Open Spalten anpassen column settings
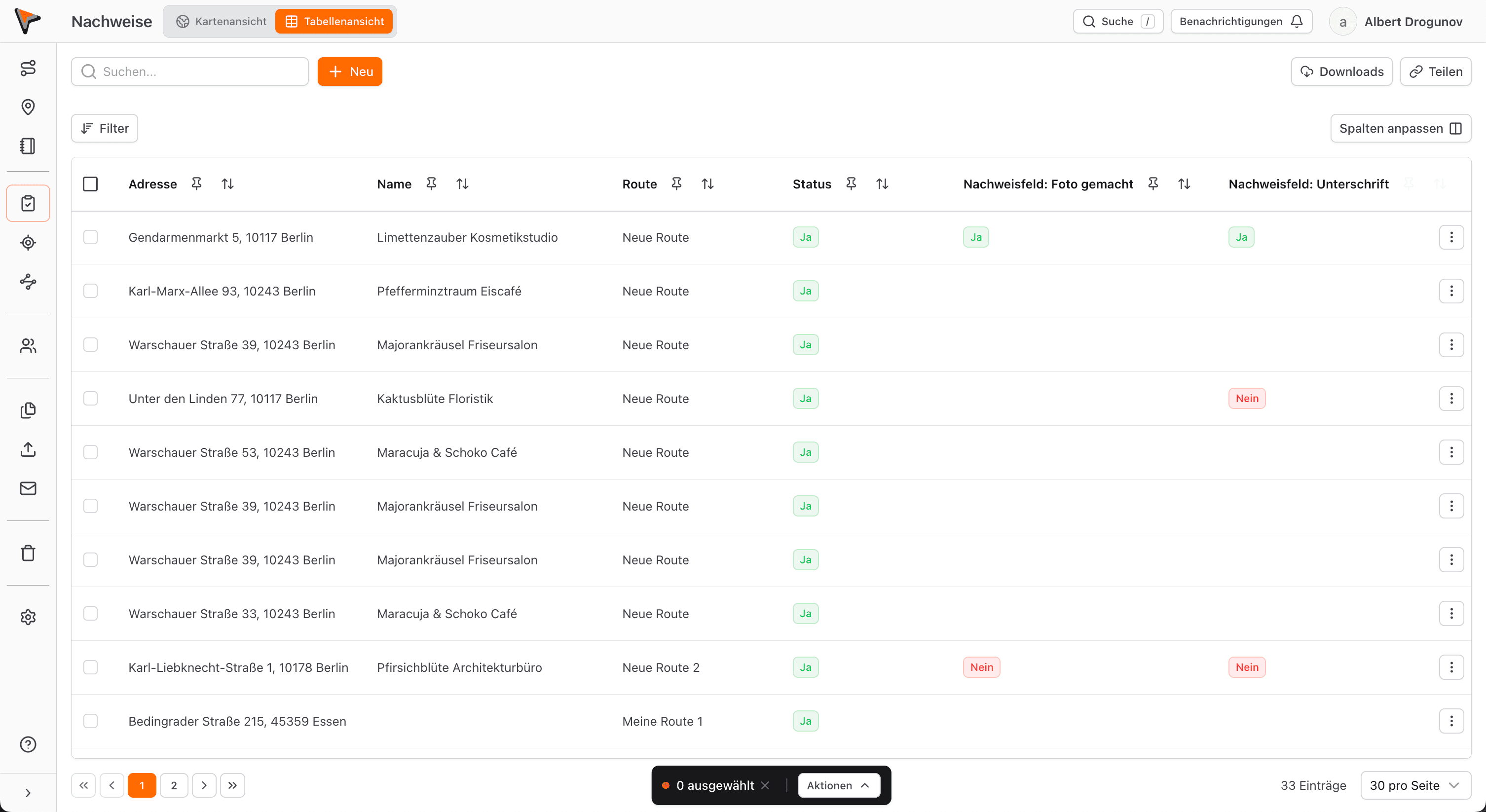Viewport: 1486px width, 812px height. (x=1400, y=128)
